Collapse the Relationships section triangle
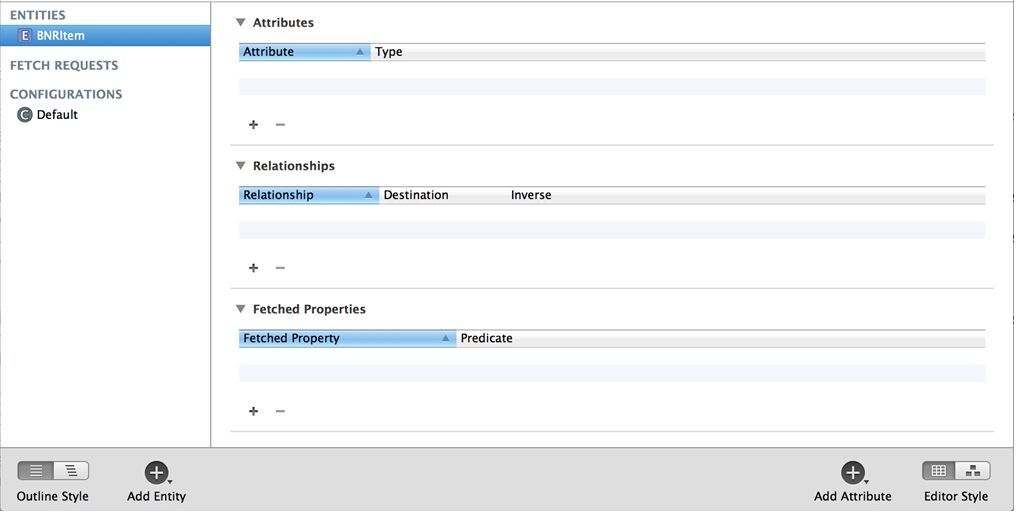This screenshot has height=515, width=1016. tap(240, 166)
